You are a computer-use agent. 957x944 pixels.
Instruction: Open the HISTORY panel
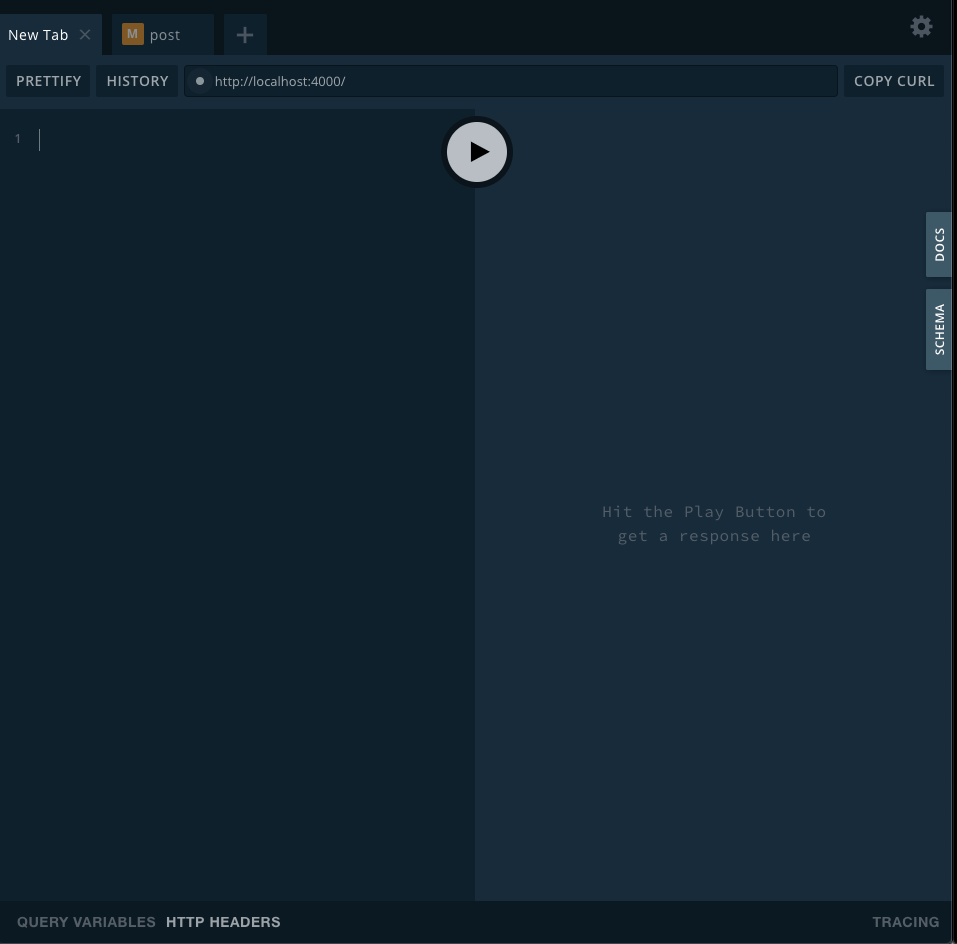[137, 81]
